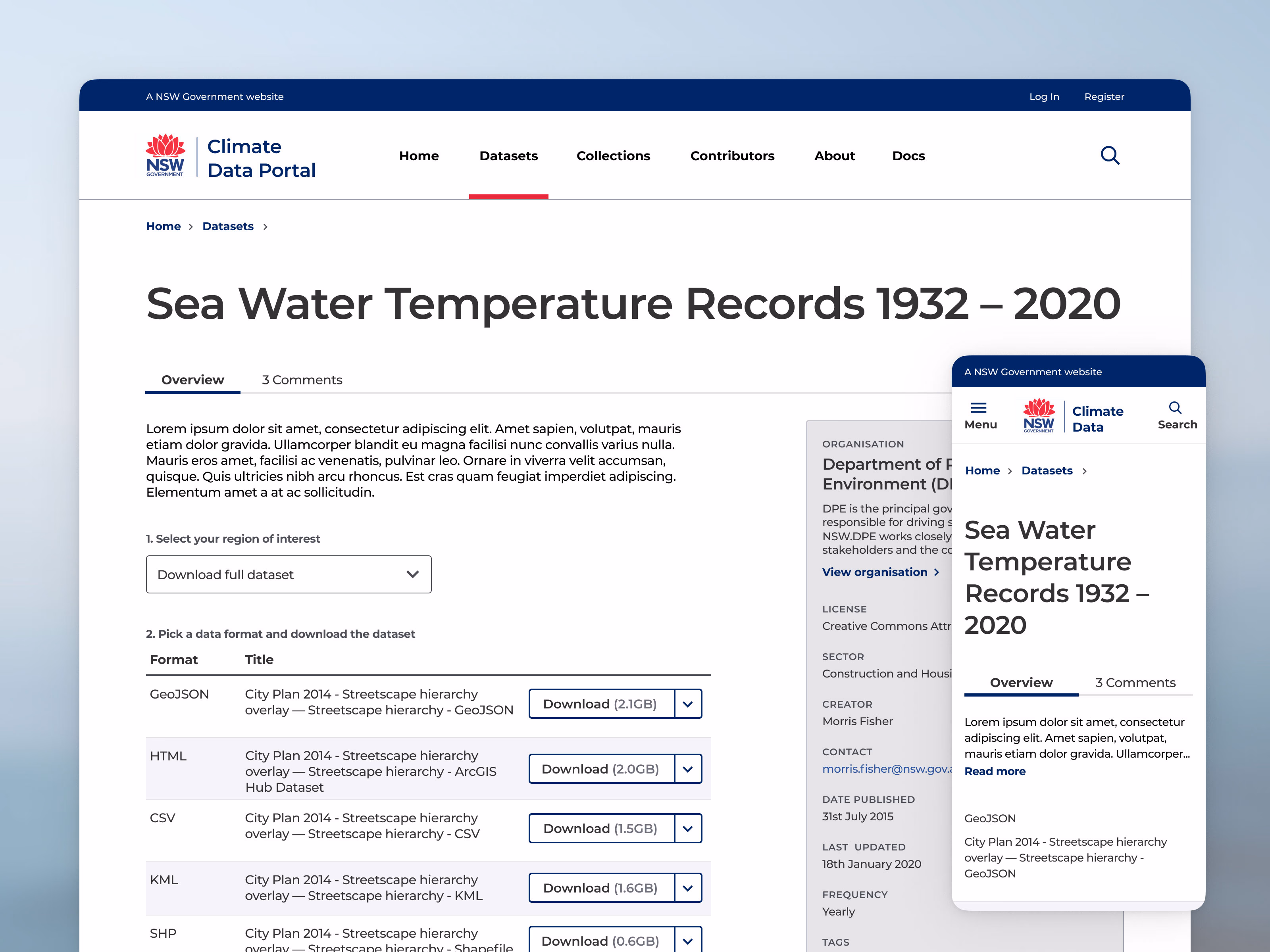Expand GeoJSON download options chevron

pyautogui.click(x=688, y=704)
